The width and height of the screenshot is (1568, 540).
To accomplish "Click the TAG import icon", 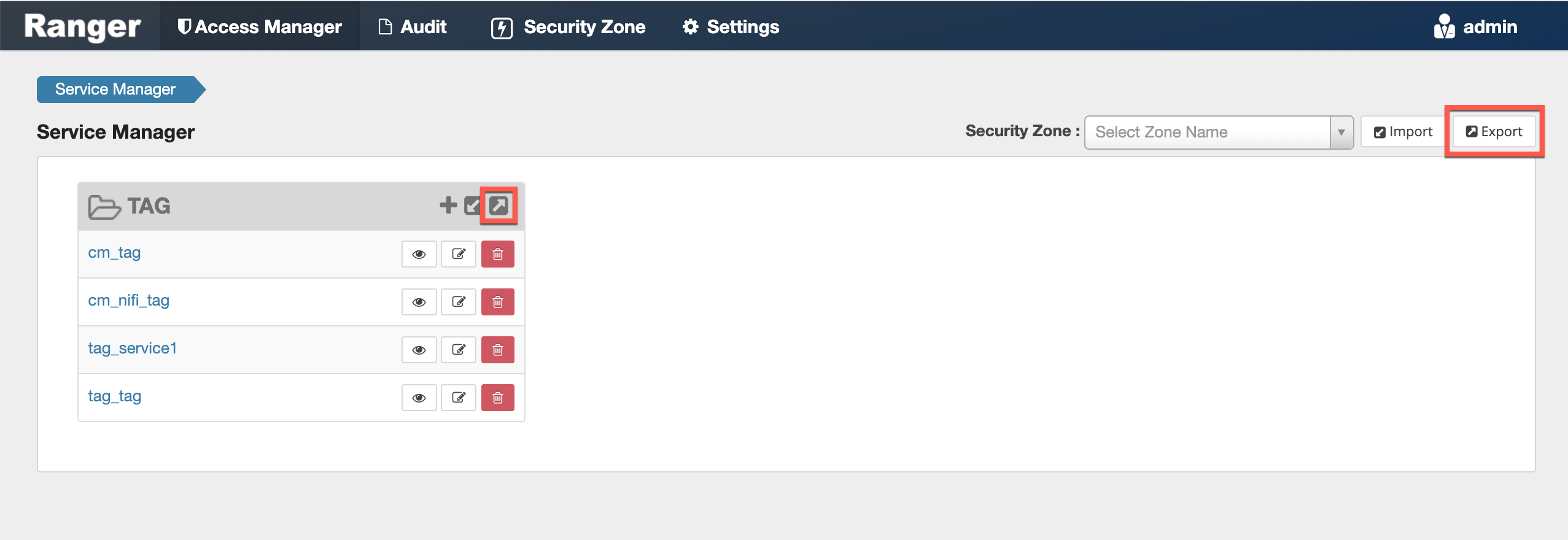I will 473,206.
